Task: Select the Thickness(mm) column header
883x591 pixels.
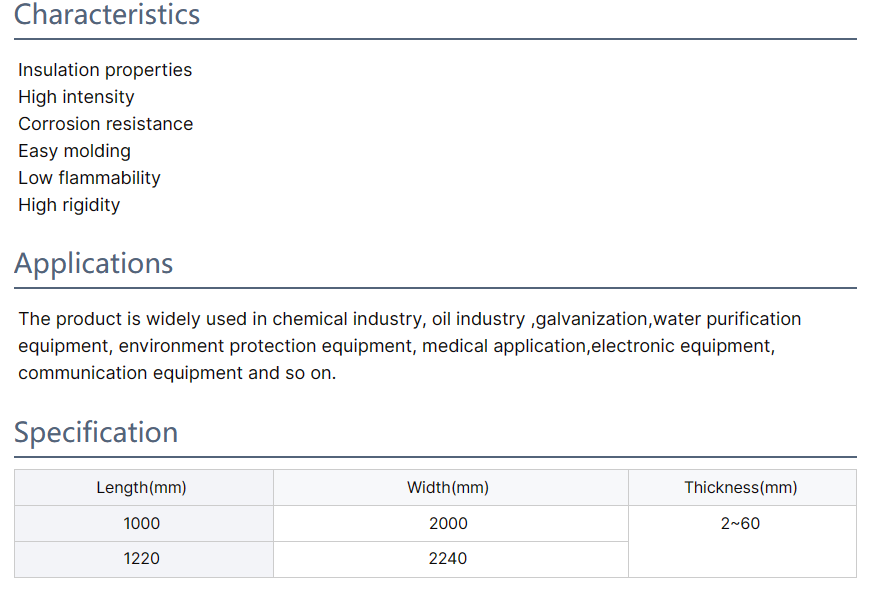Action: tap(742, 487)
